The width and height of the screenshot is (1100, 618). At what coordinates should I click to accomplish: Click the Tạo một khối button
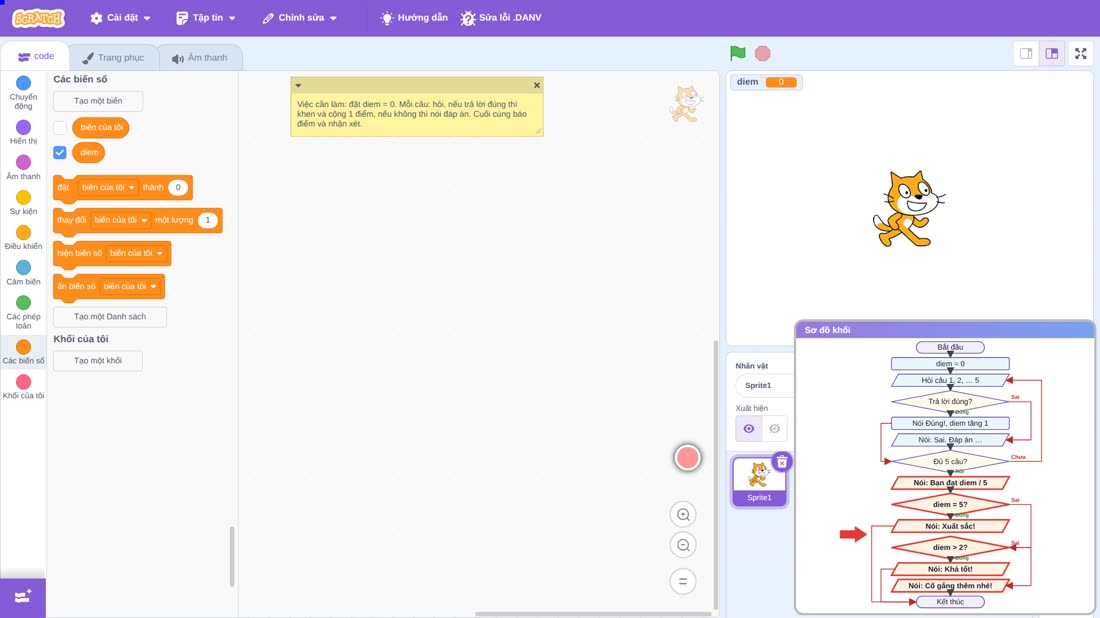click(x=98, y=361)
